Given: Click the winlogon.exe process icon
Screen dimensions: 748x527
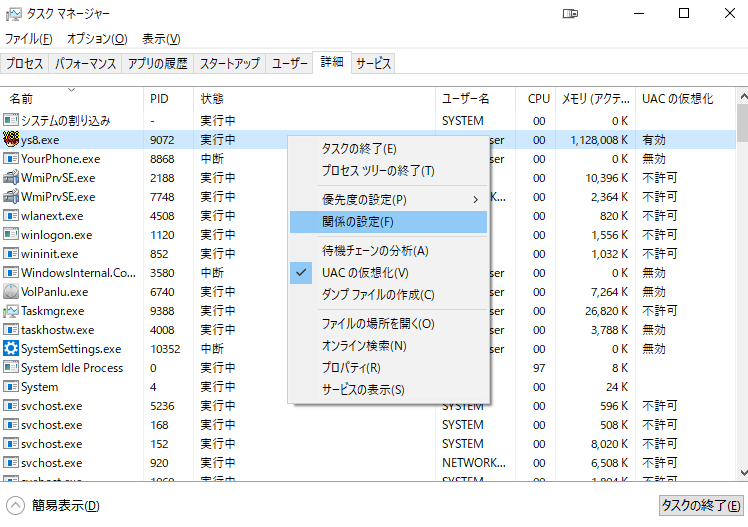Looking at the screenshot, I should [x=10, y=235].
